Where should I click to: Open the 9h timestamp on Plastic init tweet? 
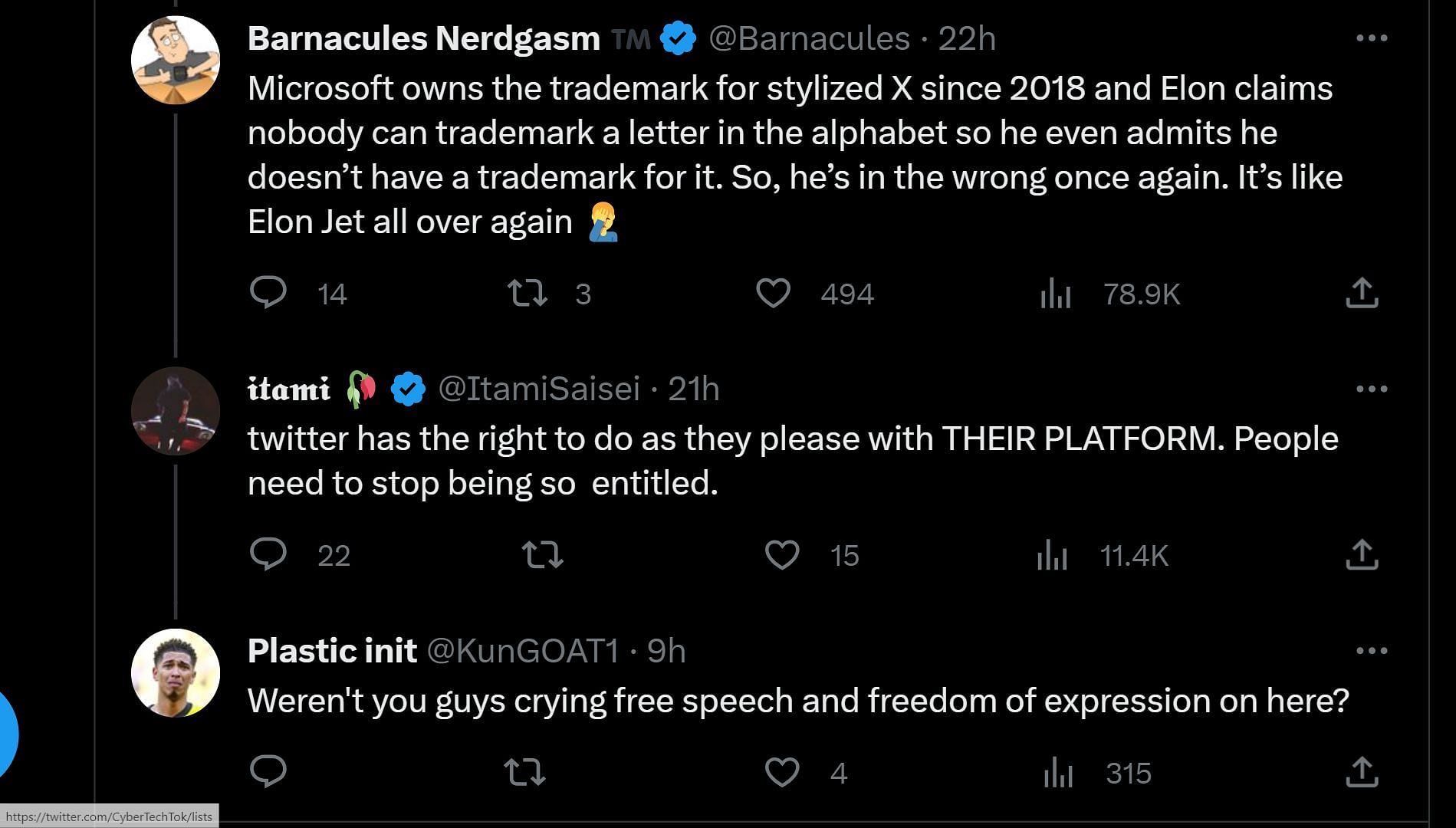click(666, 651)
